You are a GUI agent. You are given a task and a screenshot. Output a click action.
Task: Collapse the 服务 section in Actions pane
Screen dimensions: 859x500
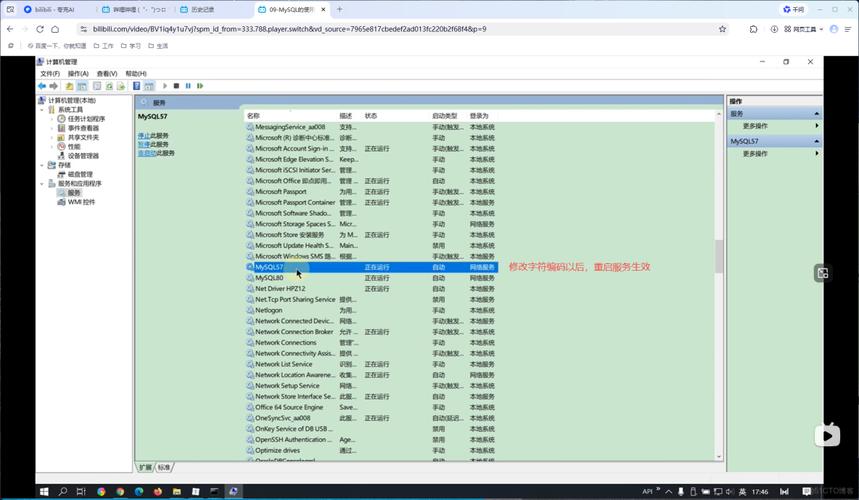click(x=816, y=113)
